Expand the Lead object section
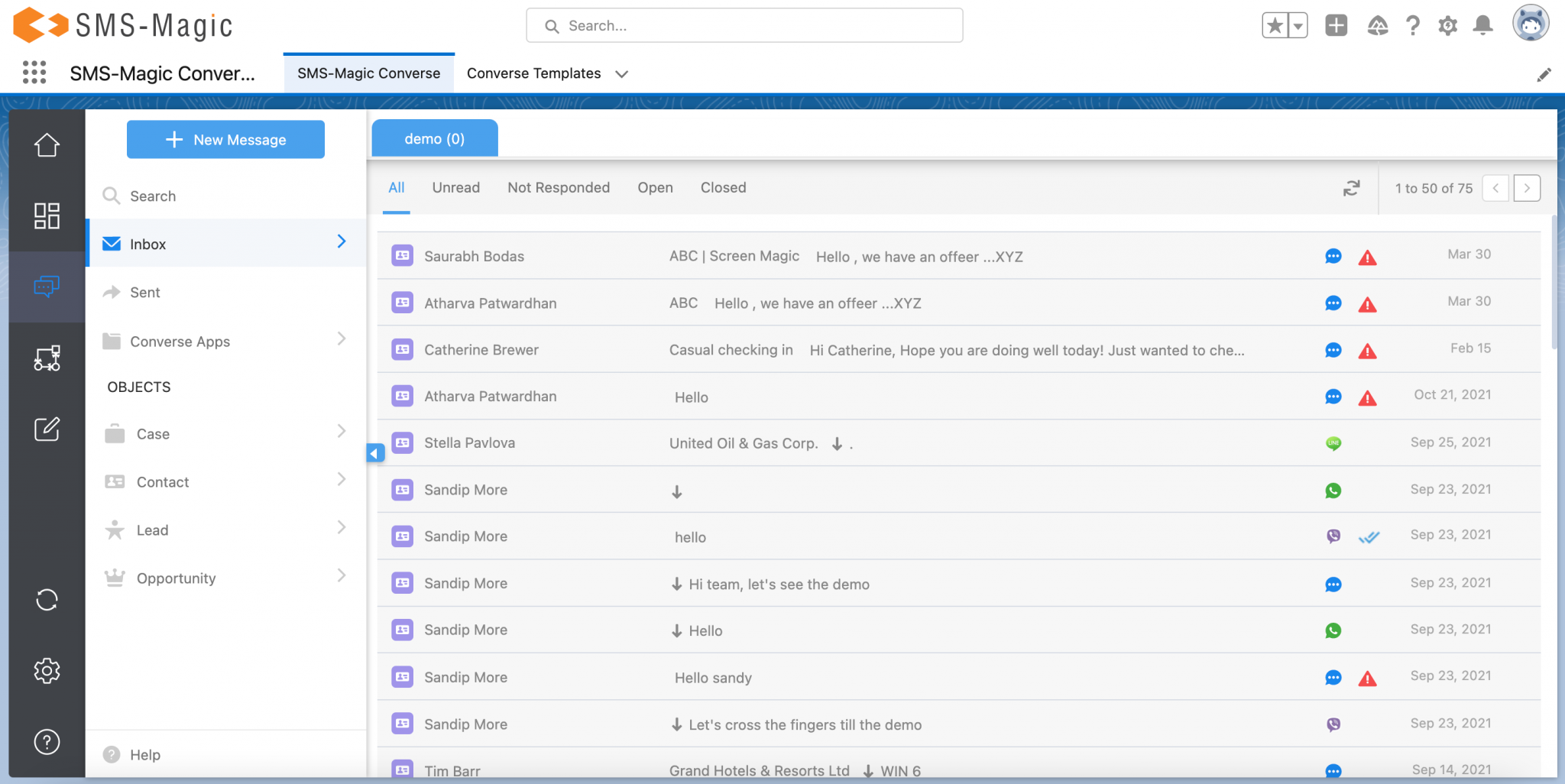The image size is (1565, 784). coord(341,527)
